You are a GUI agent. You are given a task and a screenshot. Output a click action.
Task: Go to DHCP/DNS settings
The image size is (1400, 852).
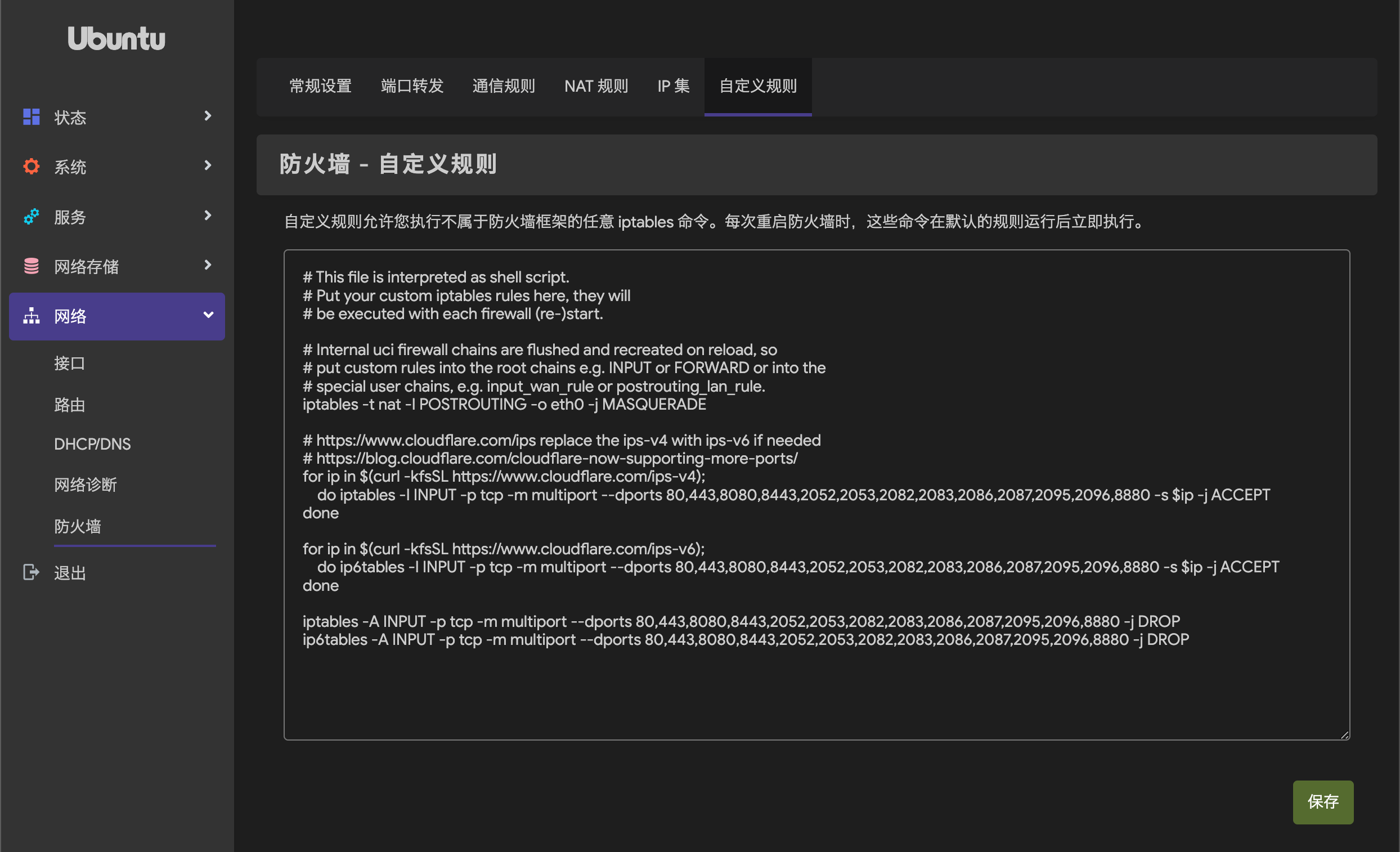[93, 444]
